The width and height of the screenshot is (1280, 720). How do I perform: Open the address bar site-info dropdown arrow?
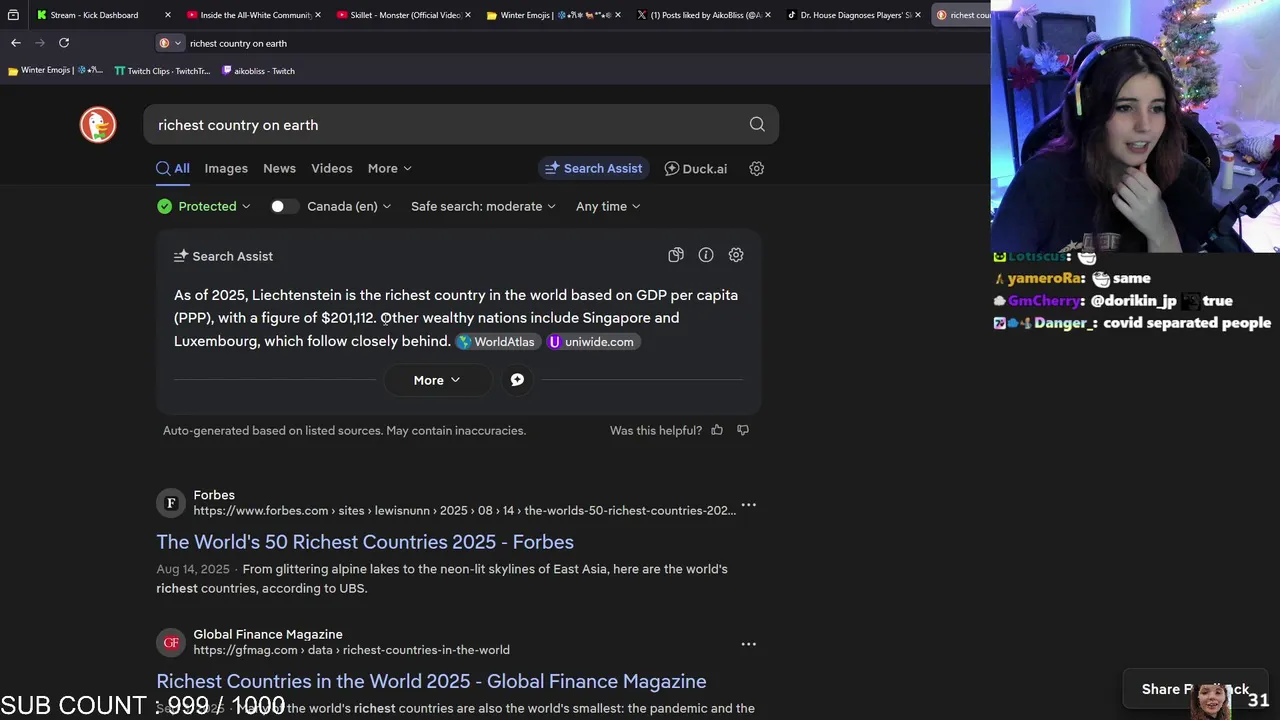pos(178,43)
